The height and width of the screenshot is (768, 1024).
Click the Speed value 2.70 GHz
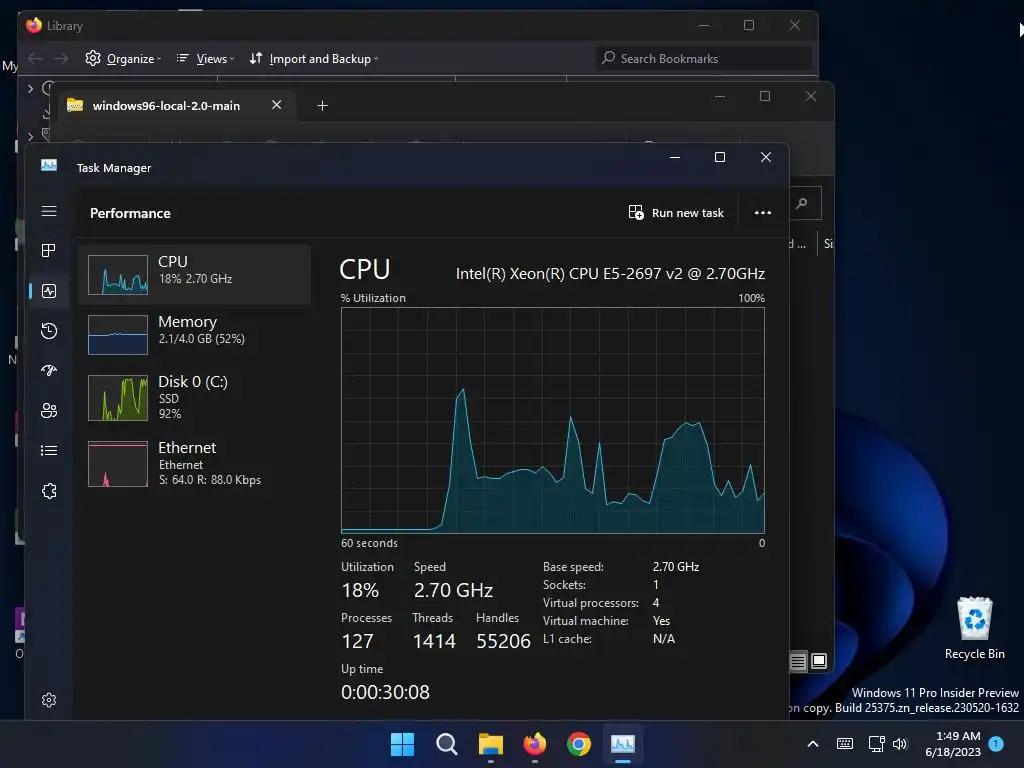tap(453, 590)
